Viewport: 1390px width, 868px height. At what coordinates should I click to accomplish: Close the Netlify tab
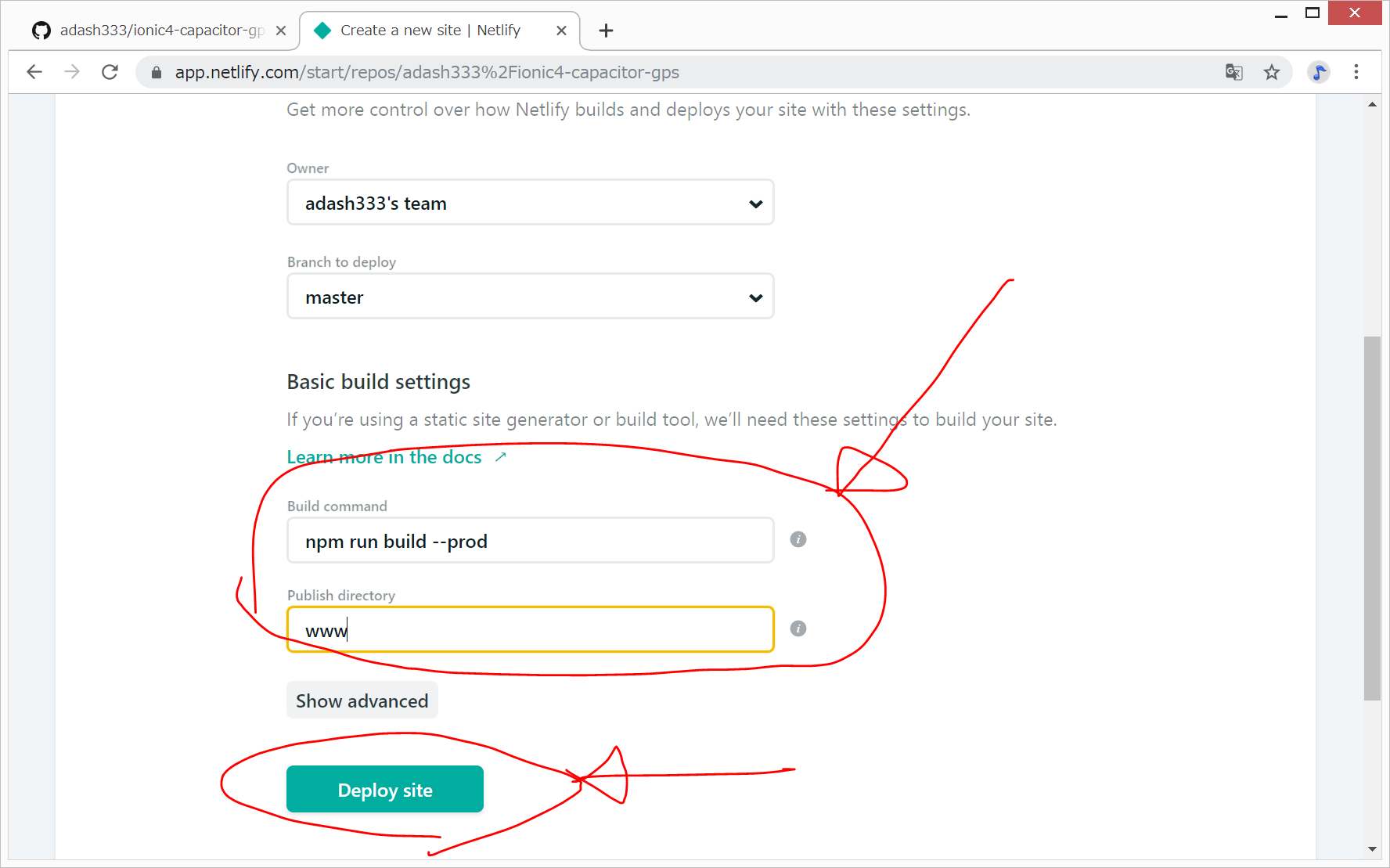561,31
